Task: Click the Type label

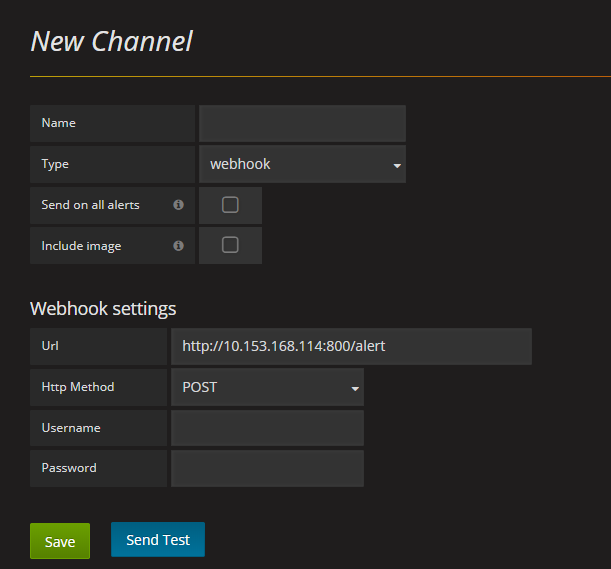Action: 55,164
